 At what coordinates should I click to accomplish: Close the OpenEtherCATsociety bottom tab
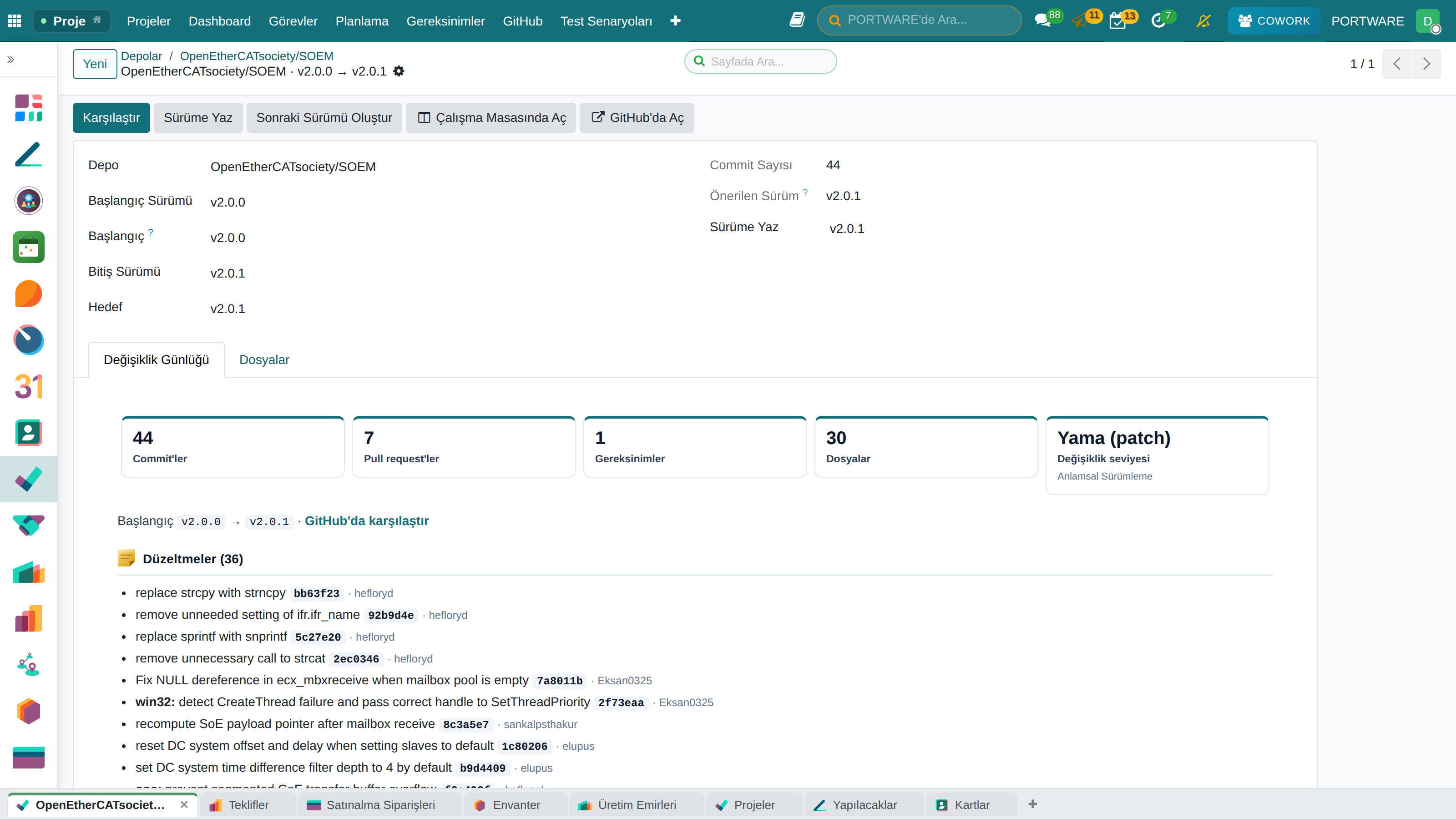[184, 804]
